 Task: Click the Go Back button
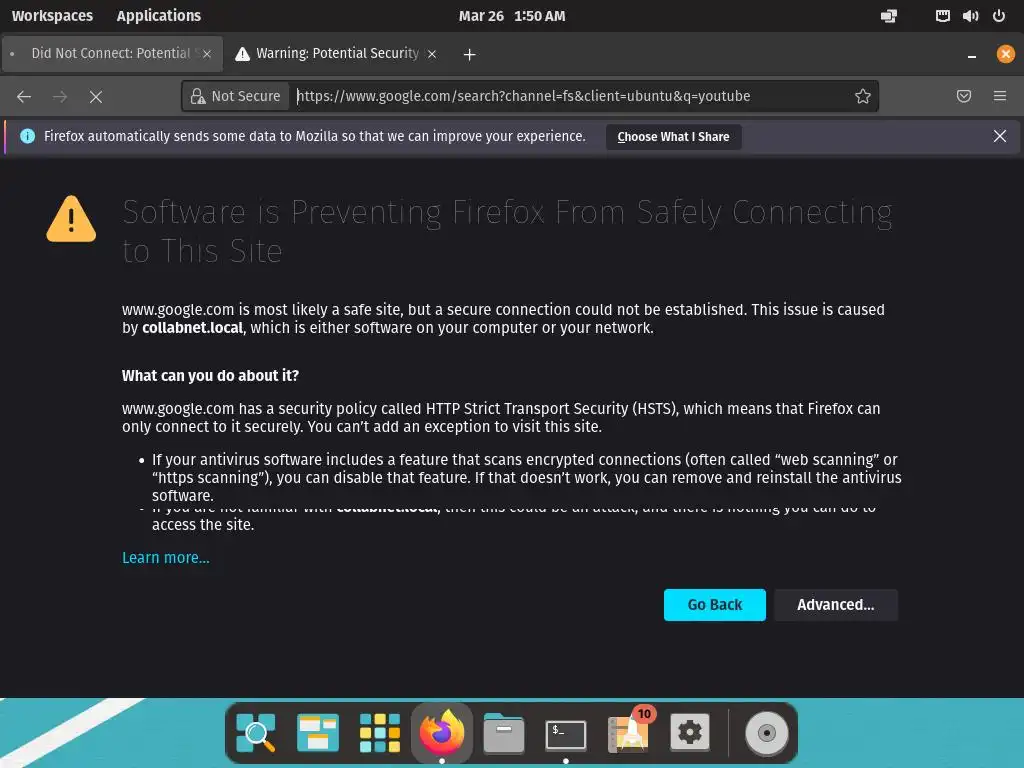(x=714, y=605)
